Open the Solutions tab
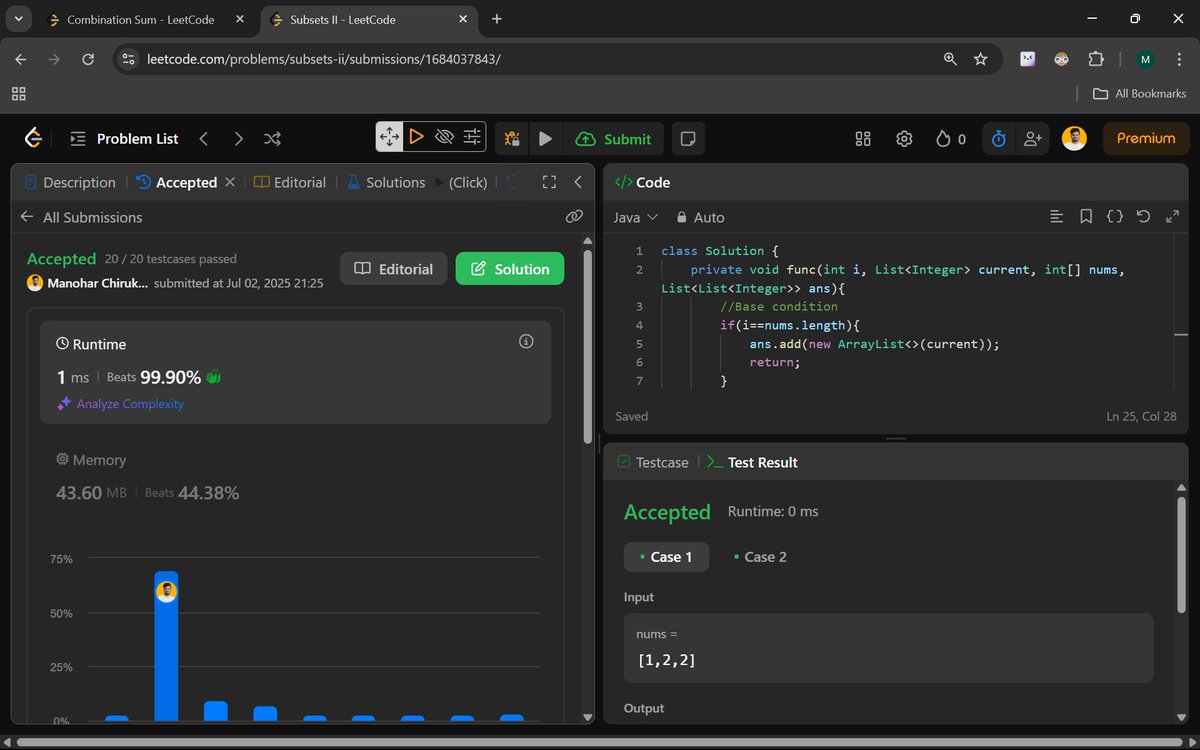 [x=386, y=182]
